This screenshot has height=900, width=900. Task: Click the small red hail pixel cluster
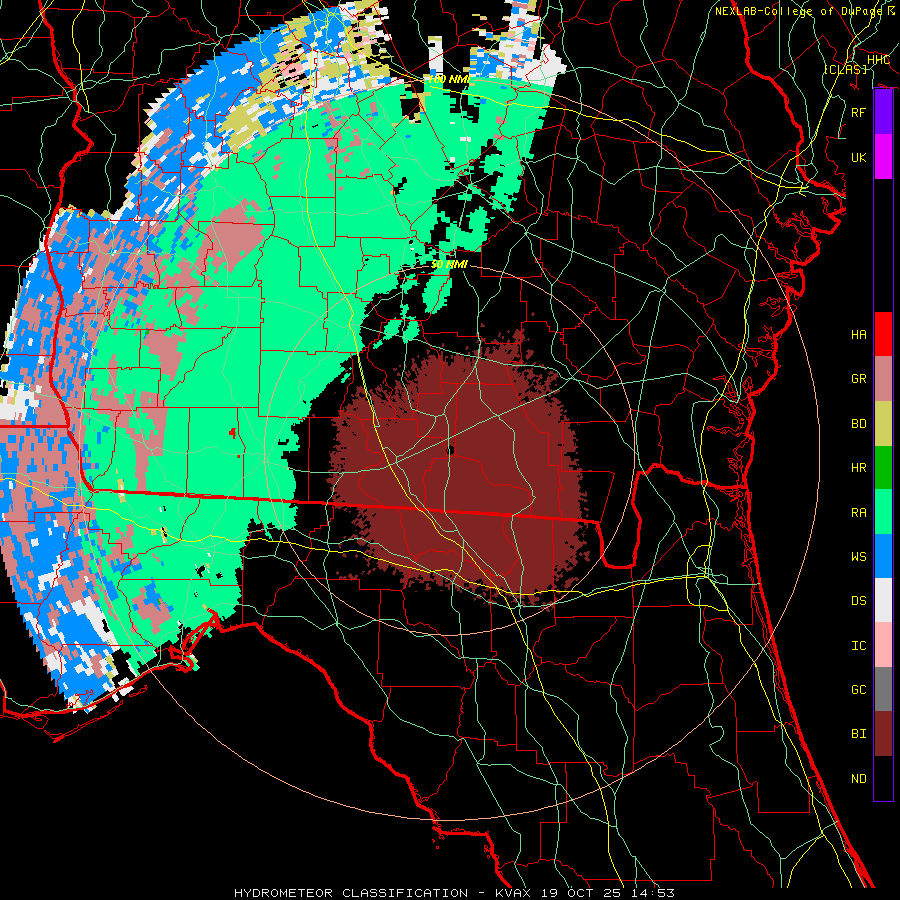point(233,432)
